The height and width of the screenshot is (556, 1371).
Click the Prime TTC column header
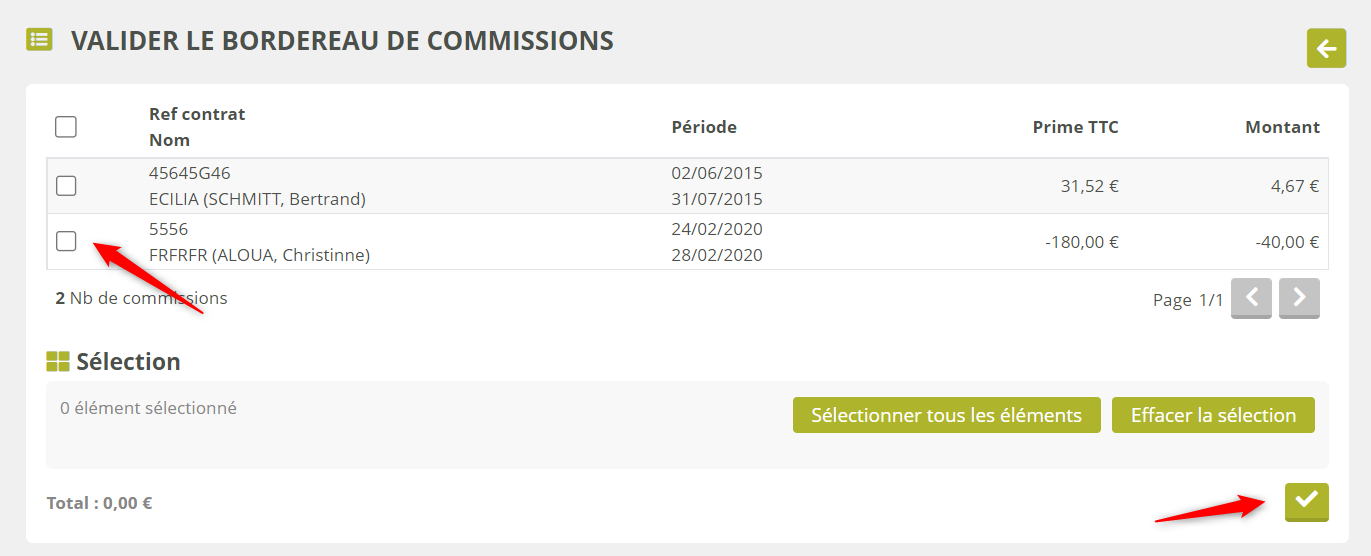tap(1075, 127)
